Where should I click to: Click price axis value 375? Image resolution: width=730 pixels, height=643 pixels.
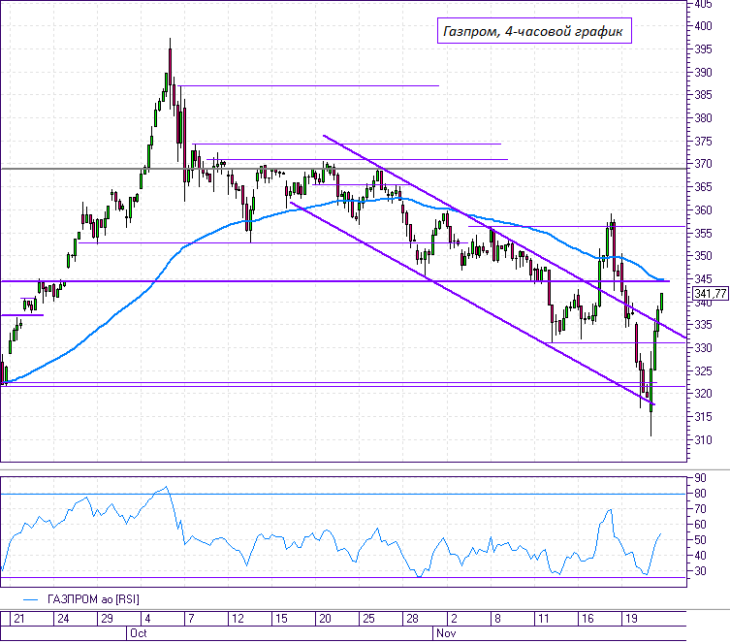(x=703, y=142)
